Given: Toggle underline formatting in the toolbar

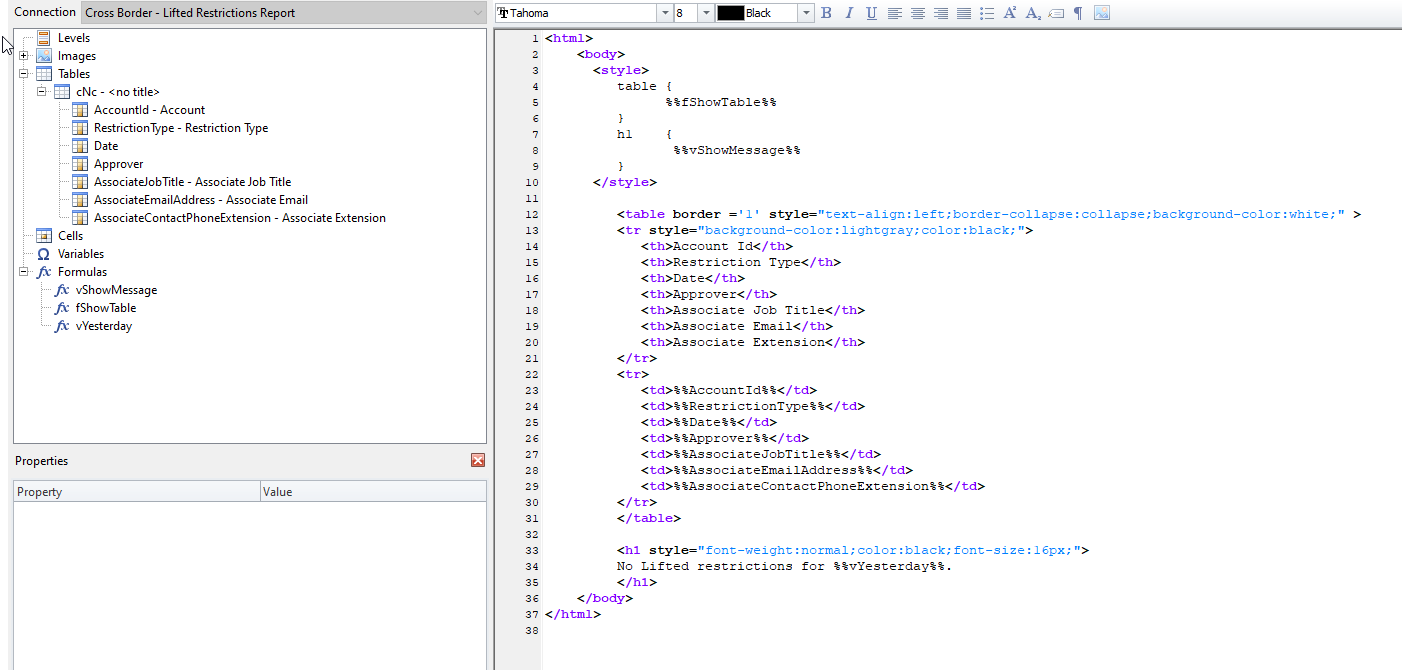Looking at the screenshot, I should pyautogui.click(x=871, y=13).
